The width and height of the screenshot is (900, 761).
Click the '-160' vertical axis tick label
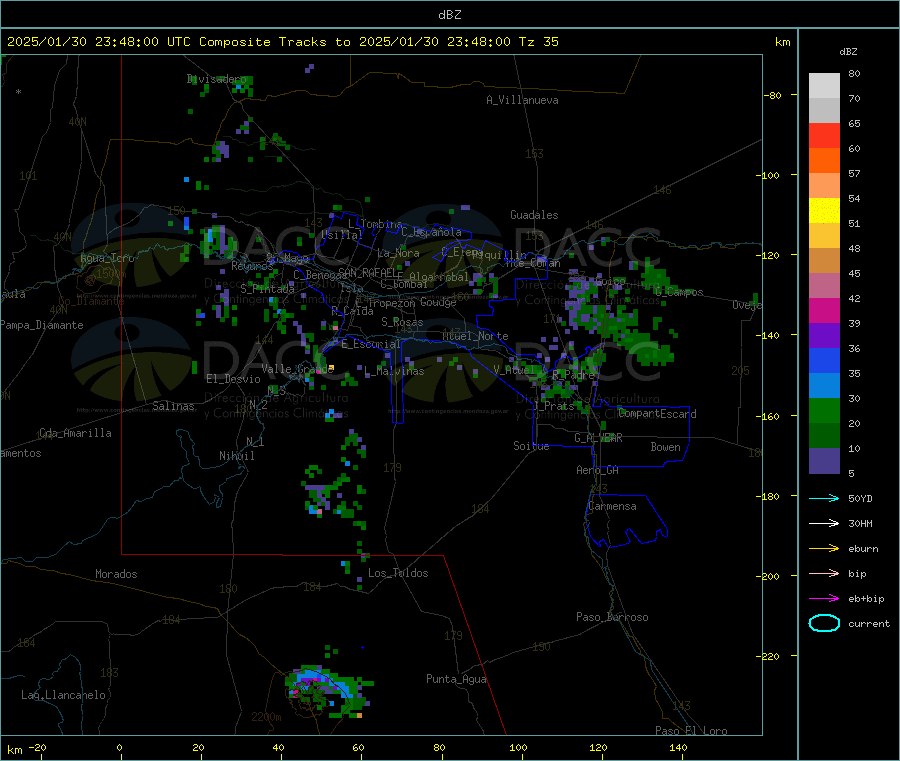click(x=770, y=417)
